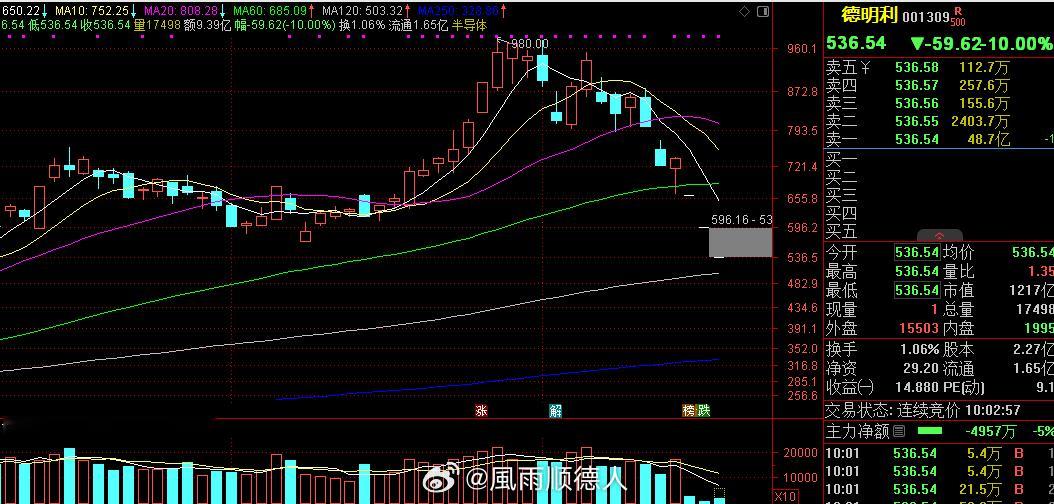Screen dimensions: 1054x504
Task: Click the green 主力净额 bar
Action: coord(930,431)
